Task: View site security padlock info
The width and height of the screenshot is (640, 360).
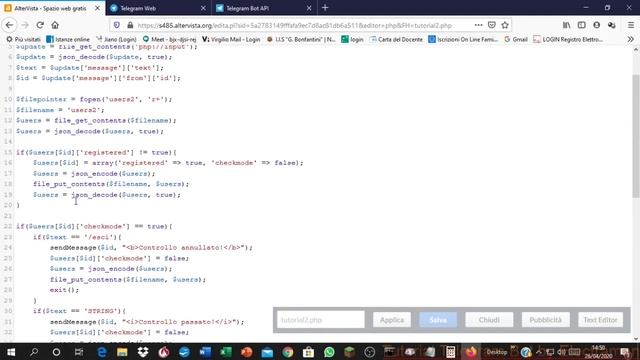Action: point(130,25)
